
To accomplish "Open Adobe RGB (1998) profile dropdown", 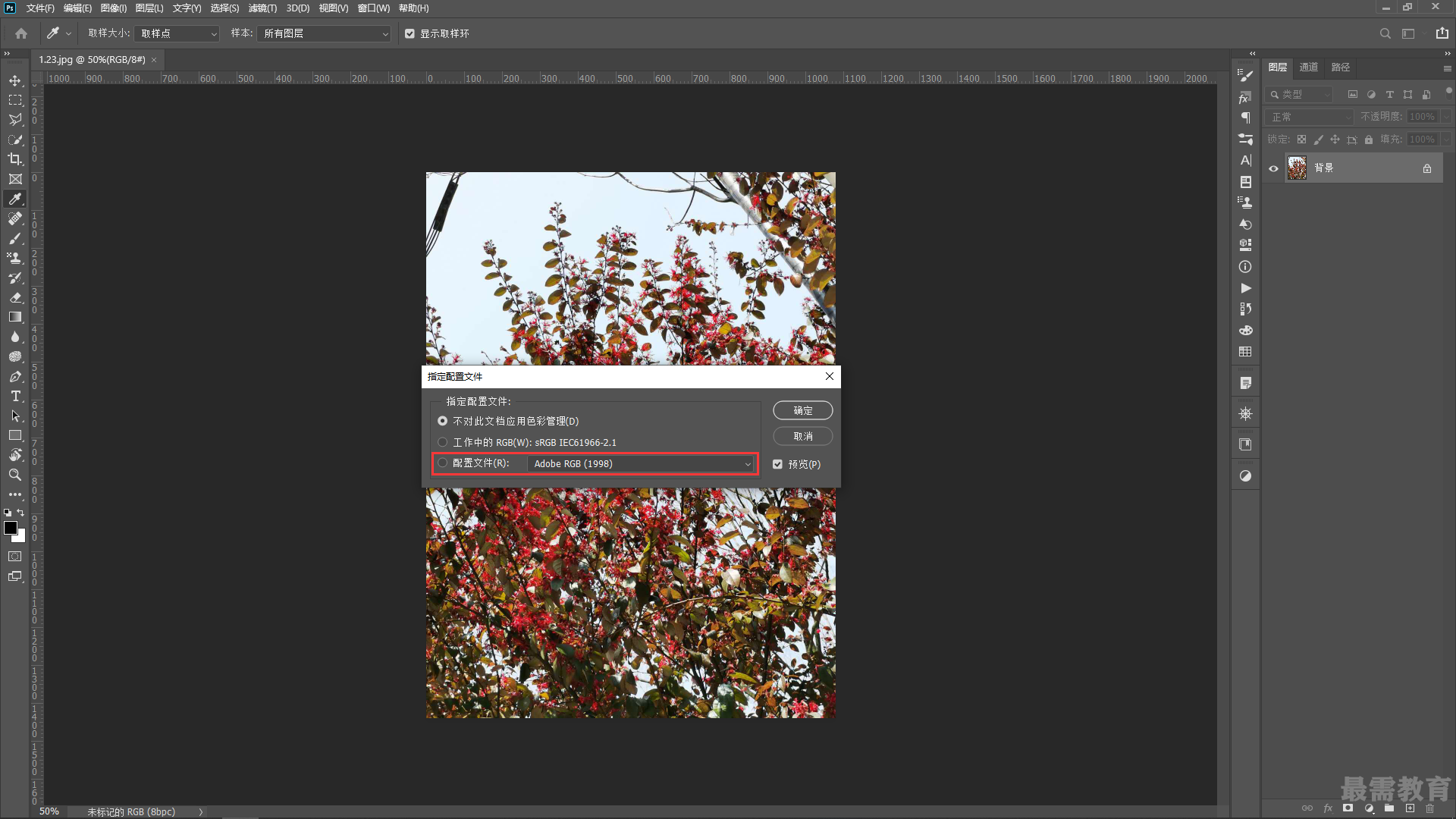I will point(642,463).
